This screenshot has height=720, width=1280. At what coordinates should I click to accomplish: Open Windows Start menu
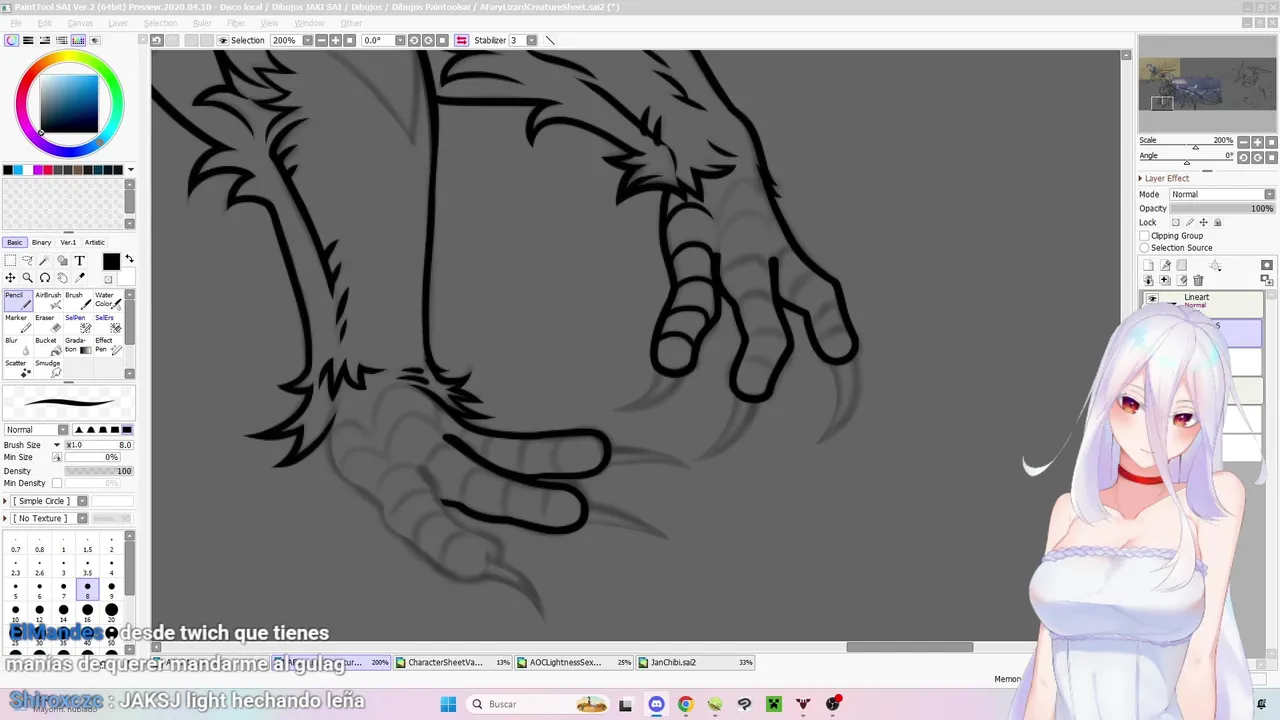[x=448, y=704]
